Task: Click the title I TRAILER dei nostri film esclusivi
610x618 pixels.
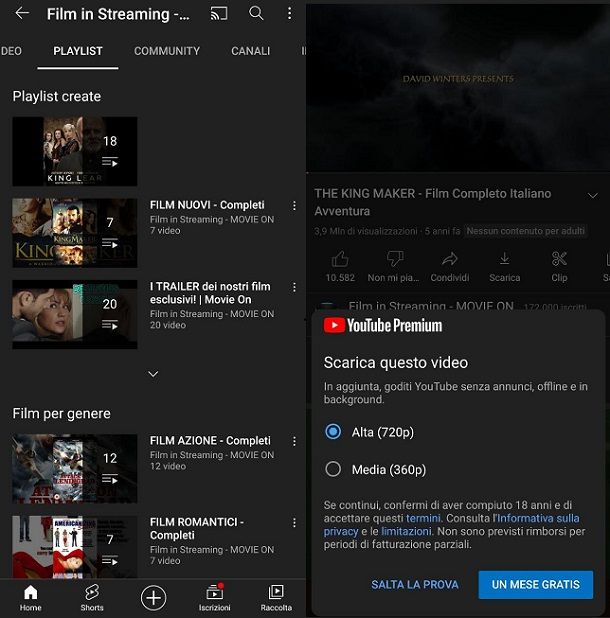Action: pyautogui.click(x=210, y=293)
